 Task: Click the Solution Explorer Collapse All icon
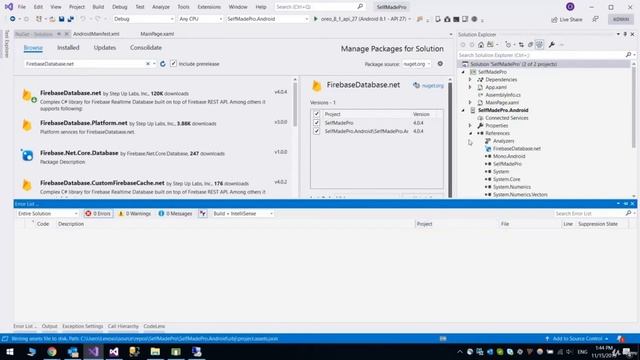(530, 44)
